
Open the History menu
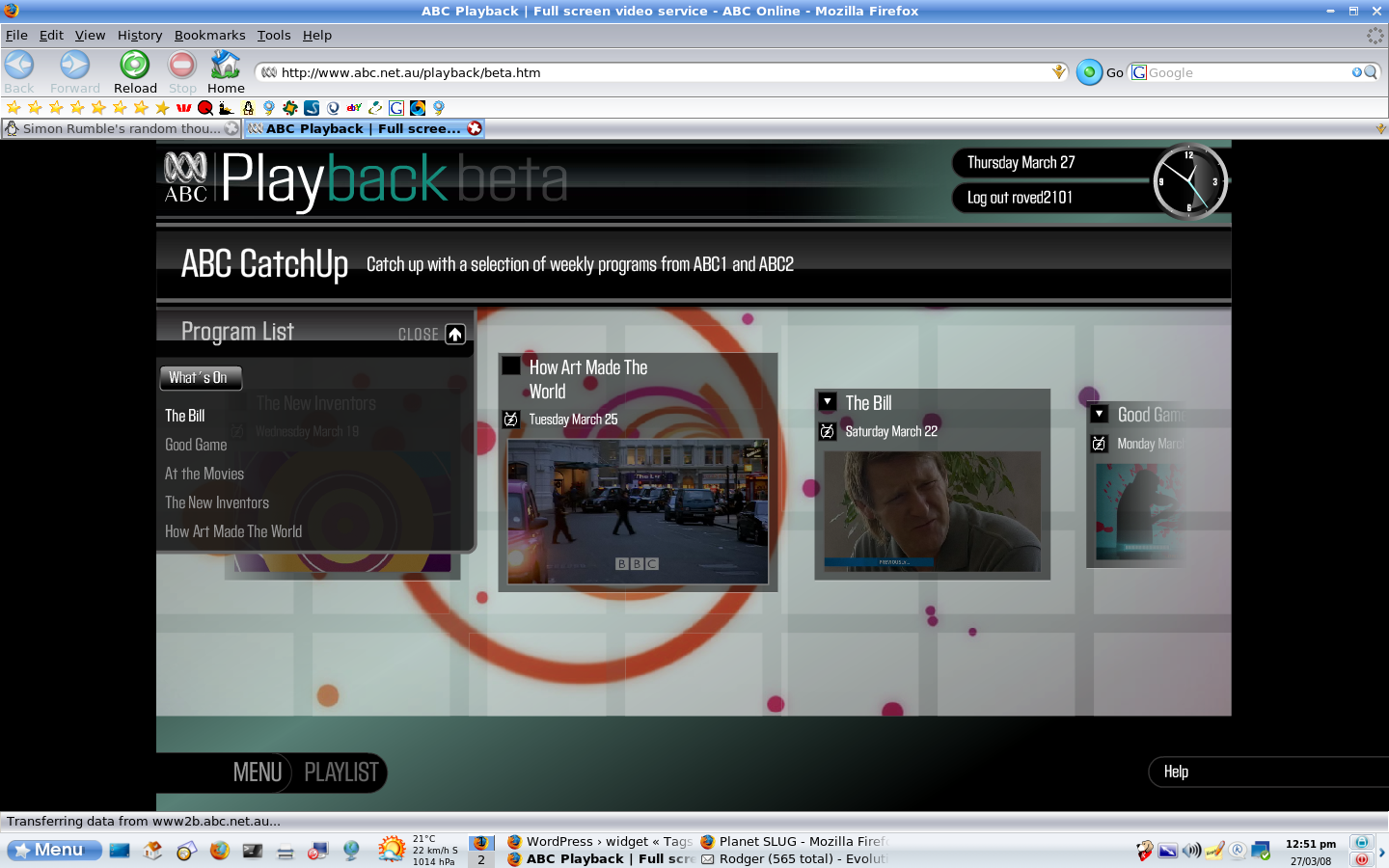coord(140,35)
